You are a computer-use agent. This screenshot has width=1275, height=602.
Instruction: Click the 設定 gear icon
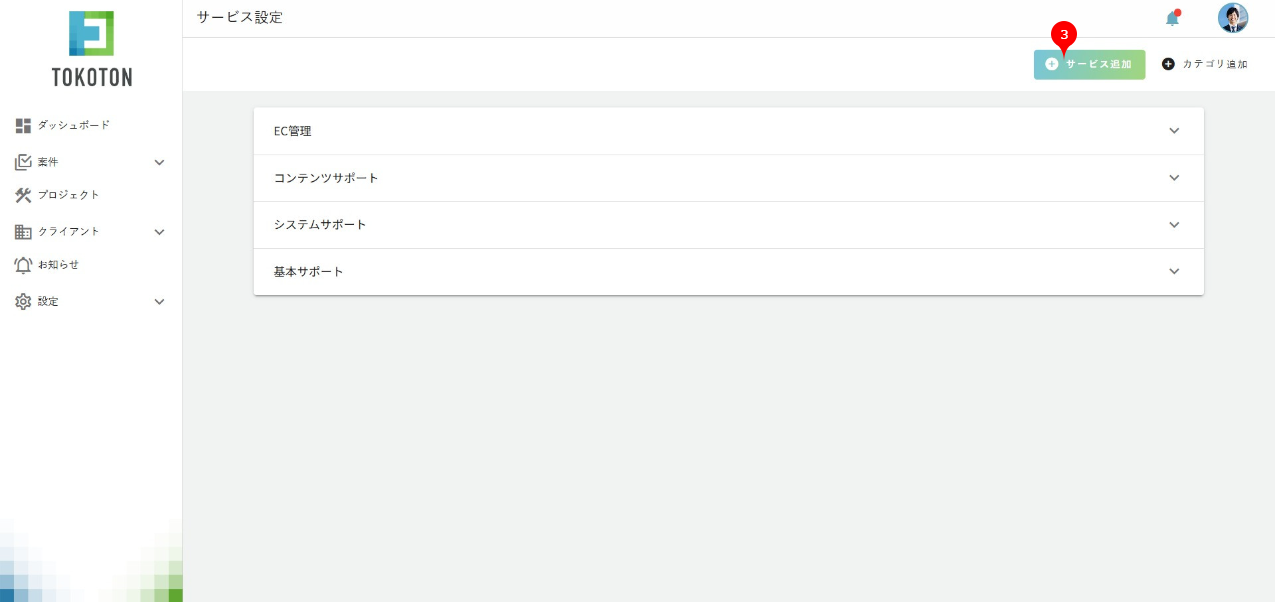click(24, 301)
